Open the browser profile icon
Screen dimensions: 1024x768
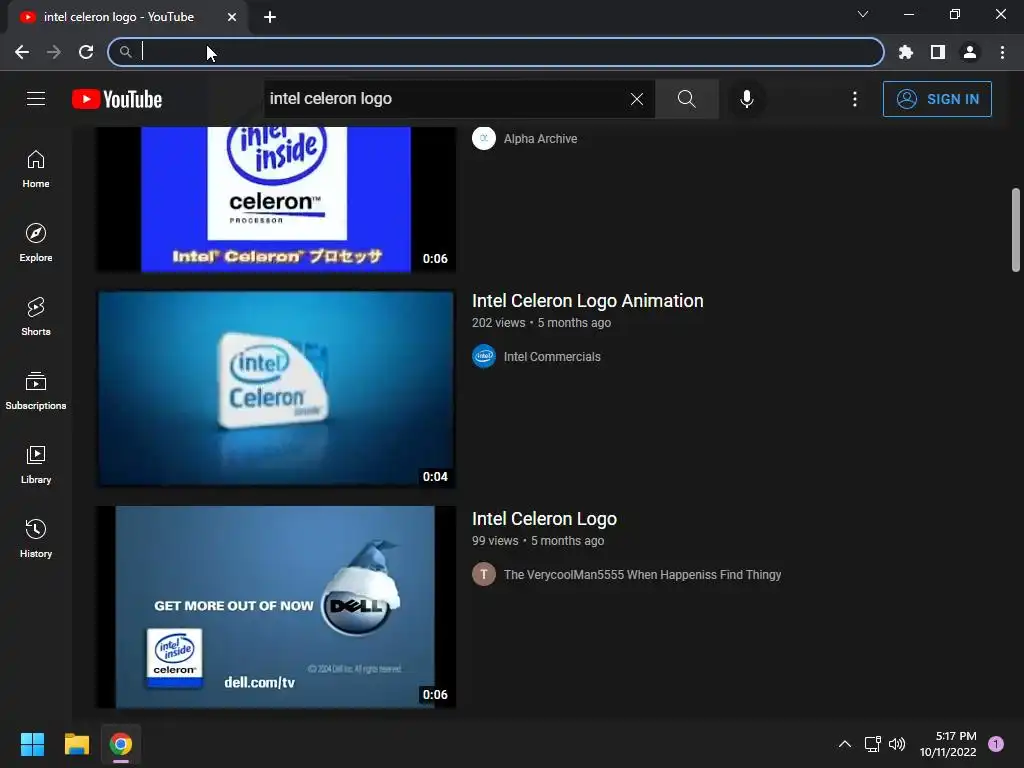coord(970,52)
